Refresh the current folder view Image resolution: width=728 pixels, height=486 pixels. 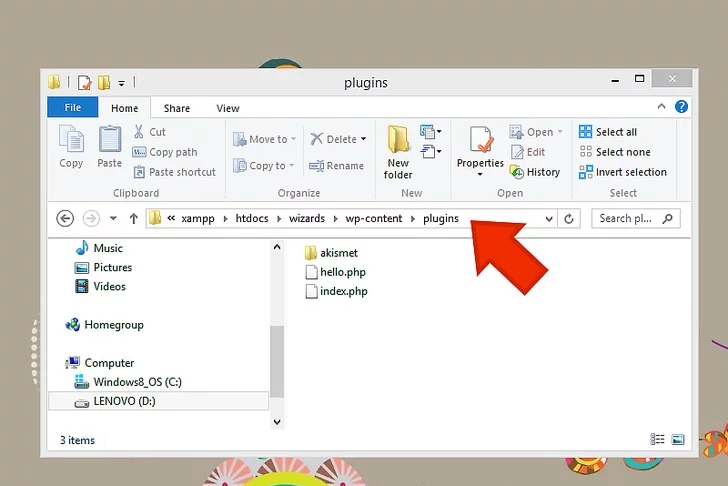(x=570, y=218)
